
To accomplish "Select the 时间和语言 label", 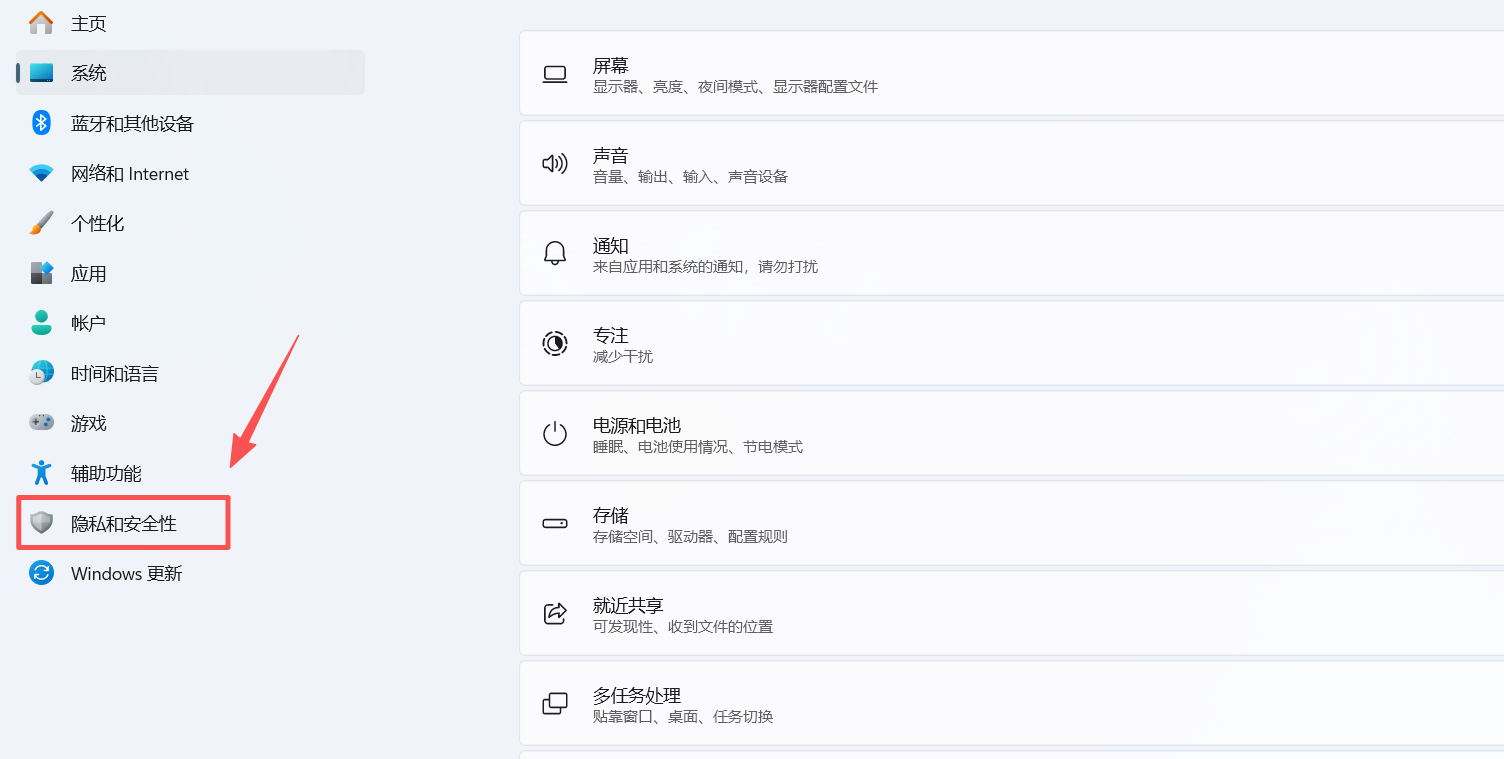I will click(115, 374).
